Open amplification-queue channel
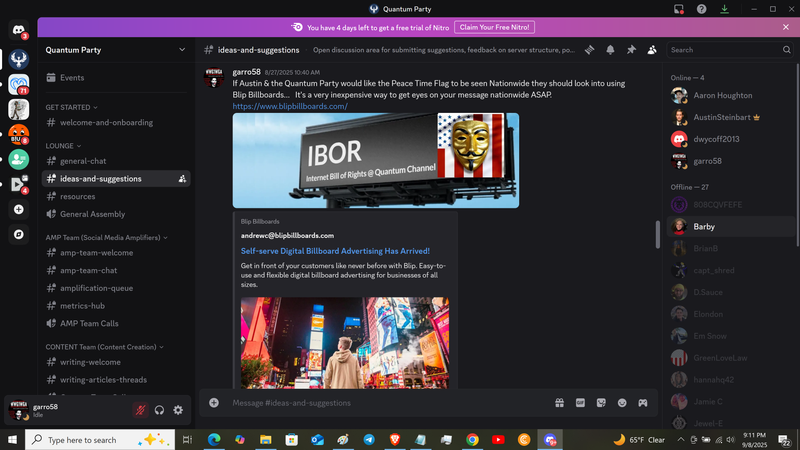 [x=116, y=288]
